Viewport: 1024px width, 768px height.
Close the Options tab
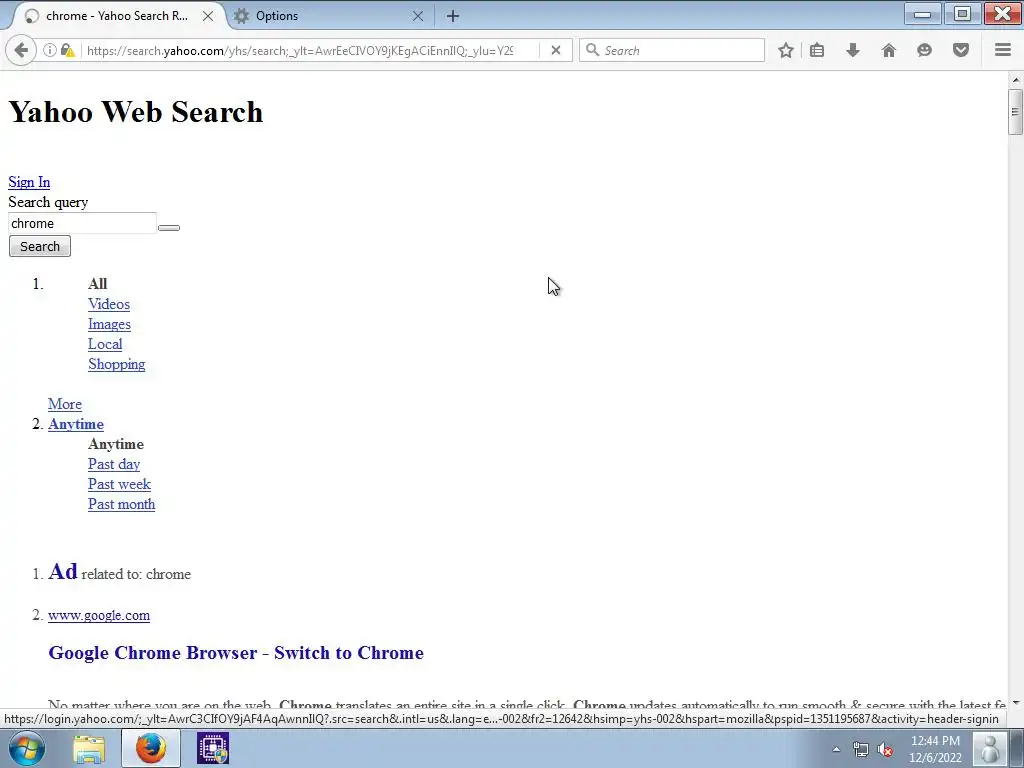(x=418, y=16)
